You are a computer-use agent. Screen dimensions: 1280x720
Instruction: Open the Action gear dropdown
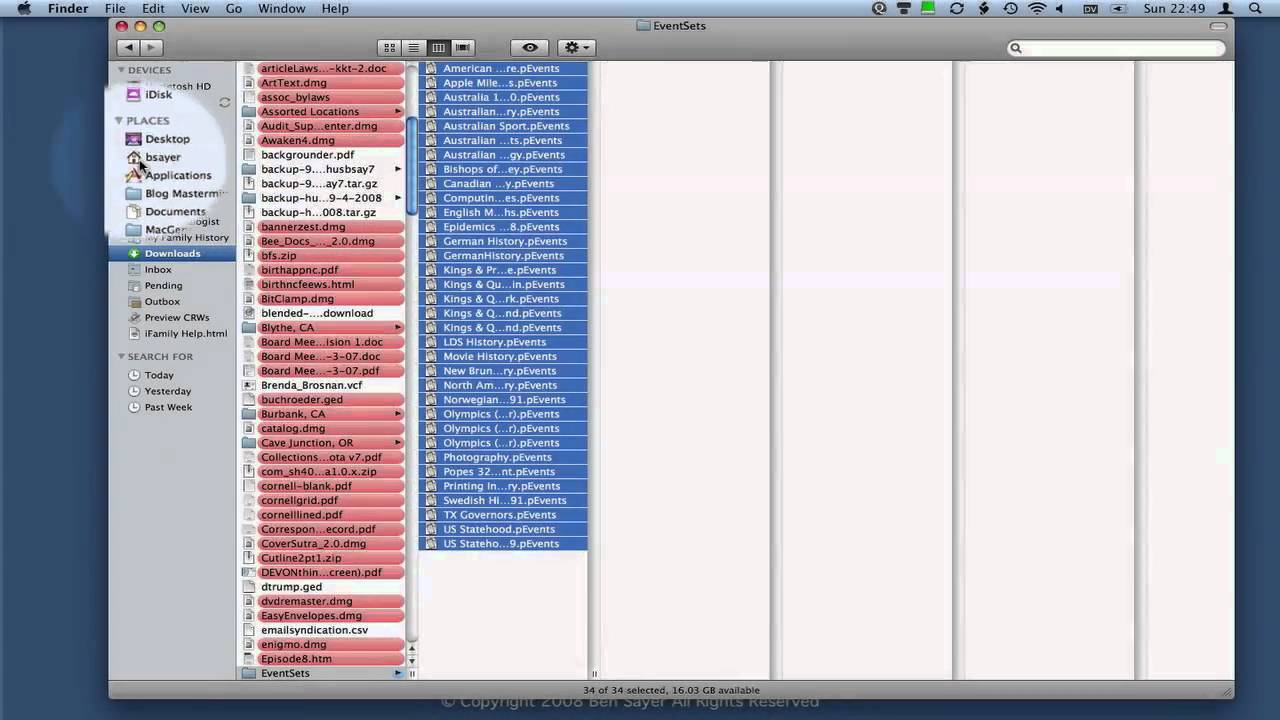[x=576, y=47]
